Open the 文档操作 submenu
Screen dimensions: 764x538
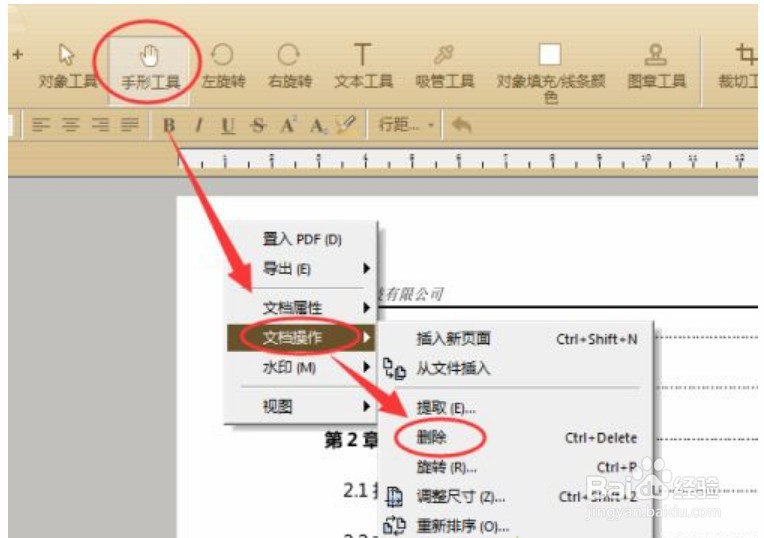click(x=301, y=337)
